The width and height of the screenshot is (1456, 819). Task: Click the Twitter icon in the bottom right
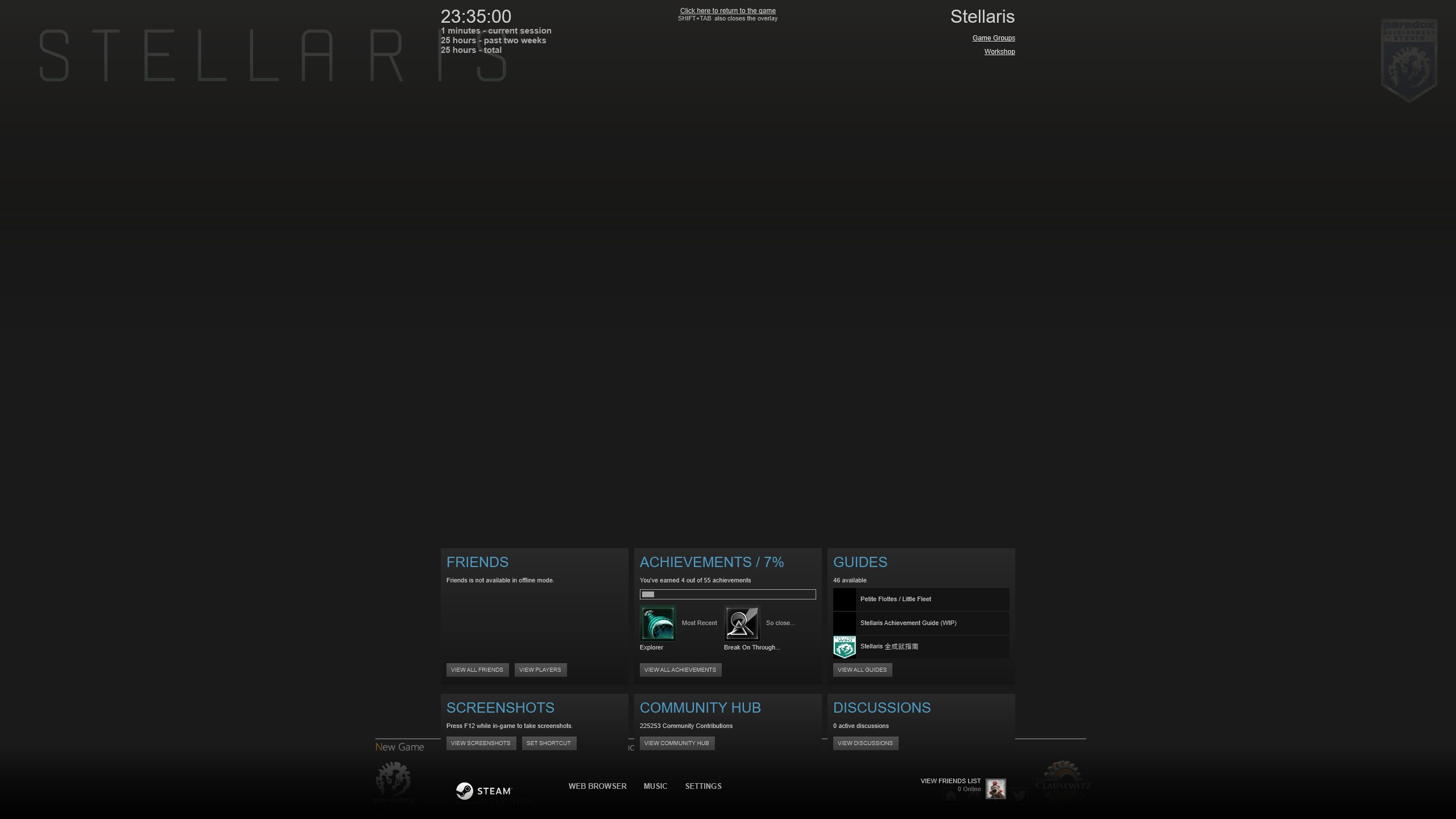[x=1020, y=795]
